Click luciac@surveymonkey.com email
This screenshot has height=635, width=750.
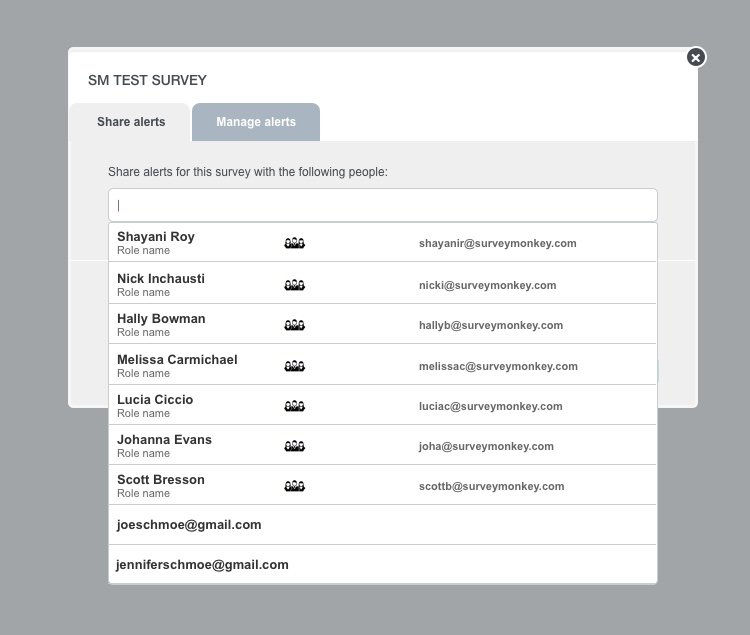pyautogui.click(x=490, y=406)
